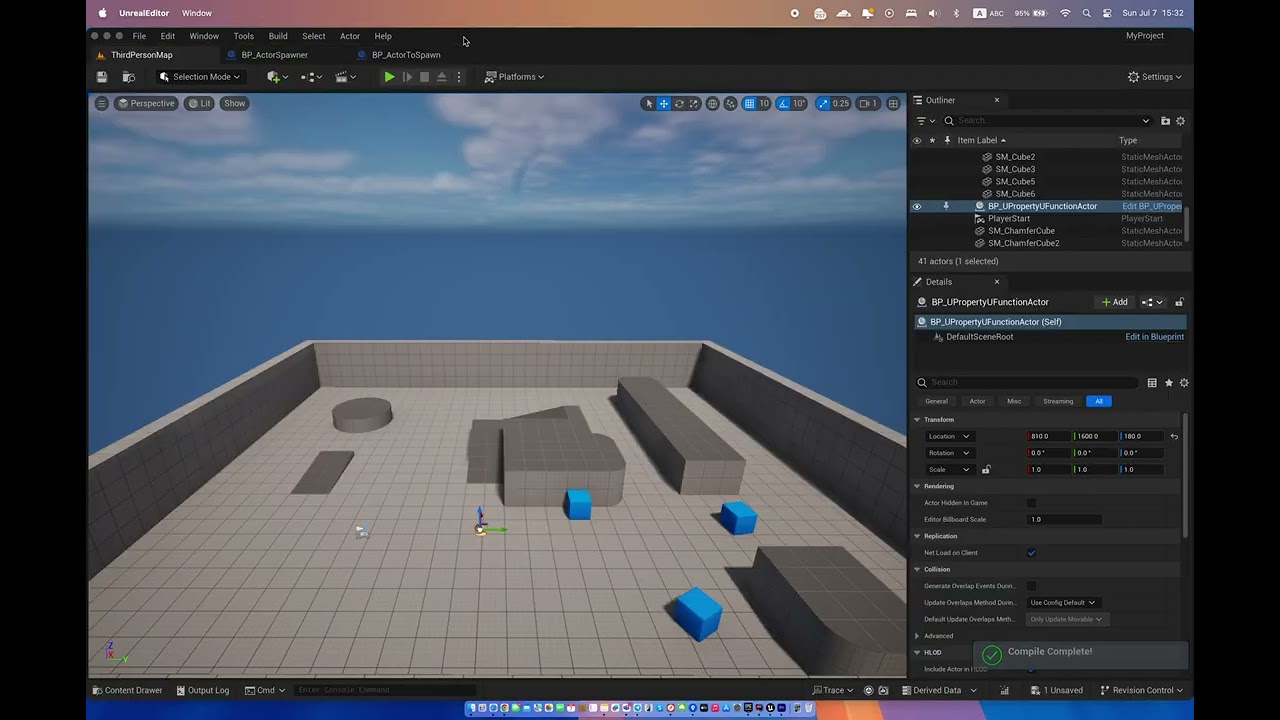Select the General filter in Details

point(936,401)
